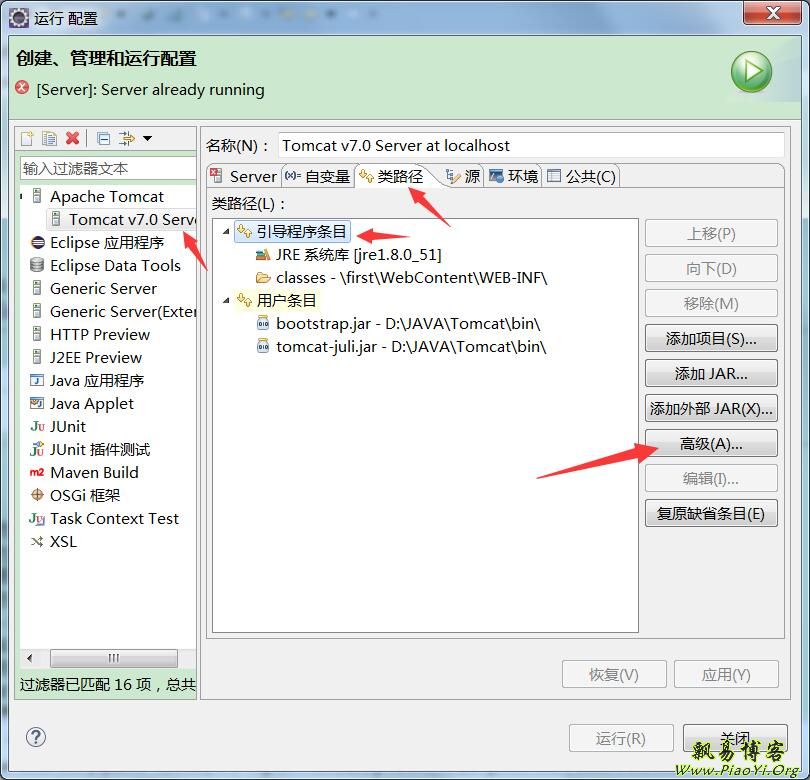Image resolution: width=810 pixels, height=780 pixels.
Task: Click the XSL icon
Action: [x=37, y=541]
